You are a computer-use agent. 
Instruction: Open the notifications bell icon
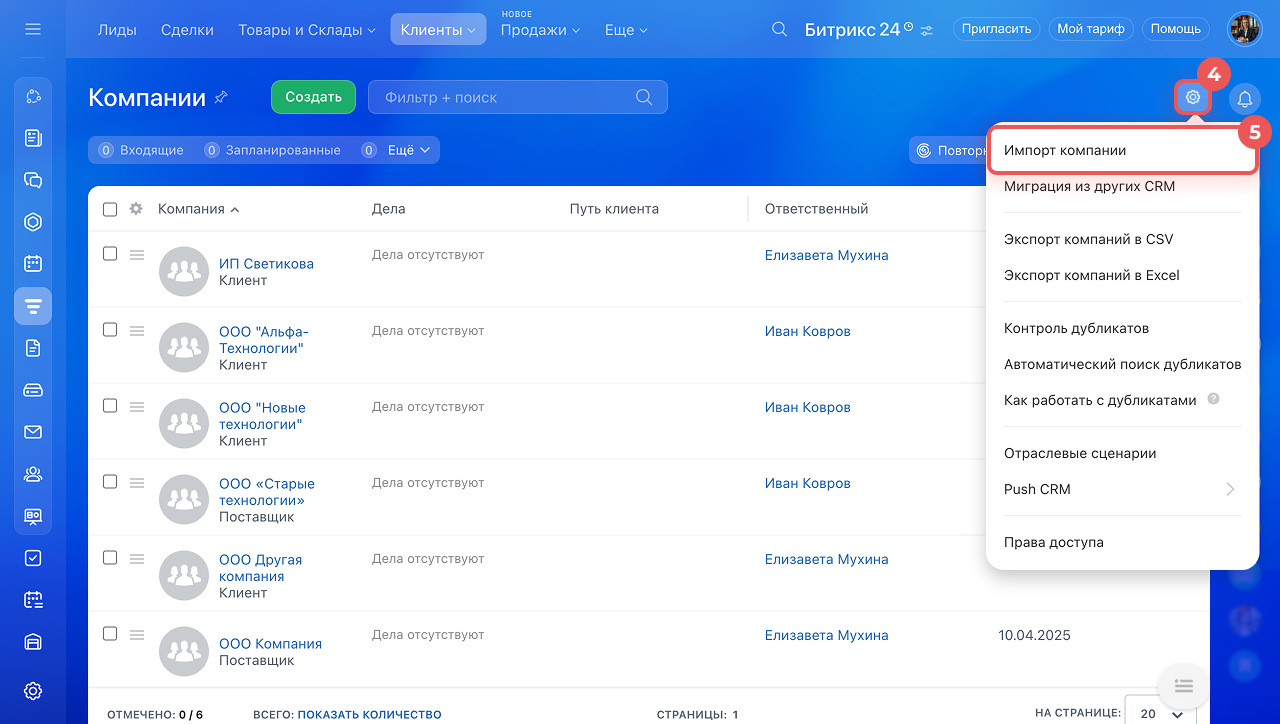[1245, 98]
